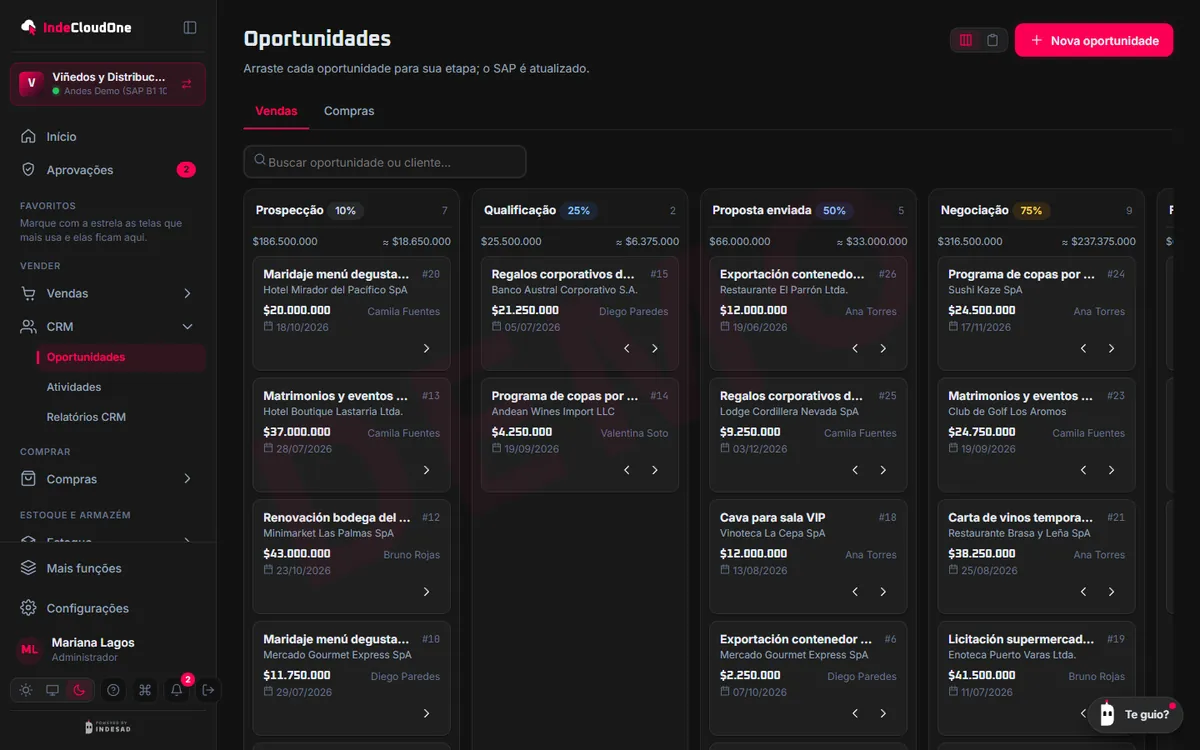Screen dimensions: 1200x750
Task: Move card #20 to the next stage
Action: point(426,349)
